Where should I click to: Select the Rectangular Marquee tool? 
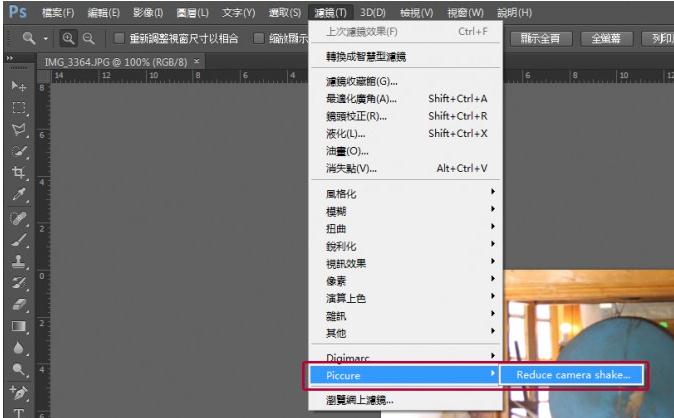click(x=18, y=108)
